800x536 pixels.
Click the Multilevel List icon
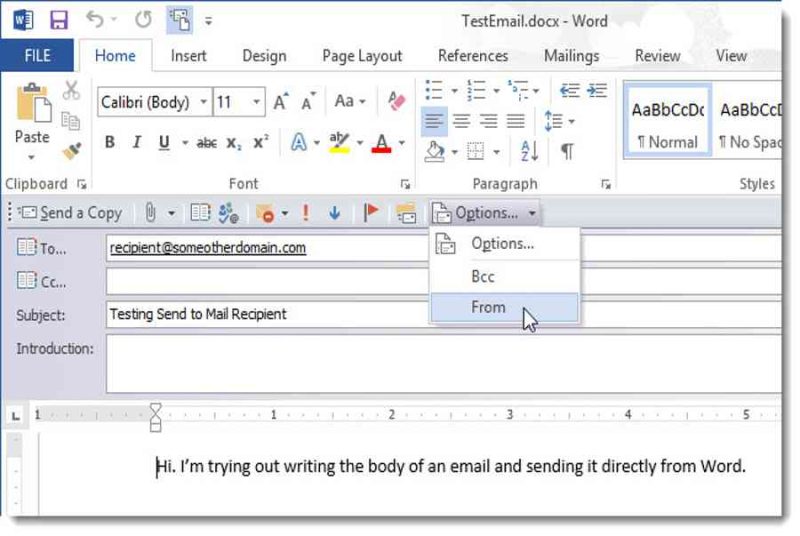(518, 90)
